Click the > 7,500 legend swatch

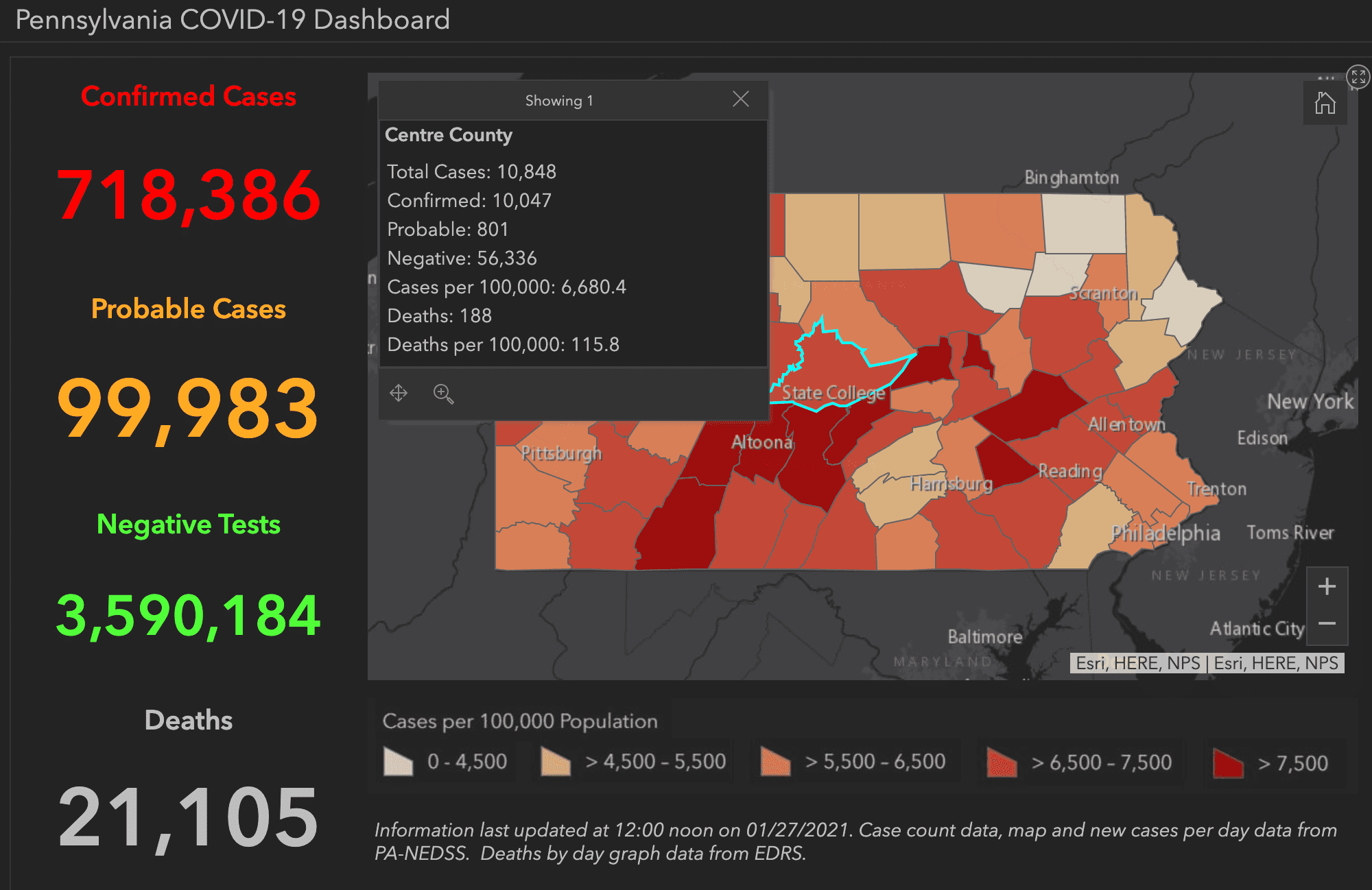pyautogui.click(x=1228, y=762)
